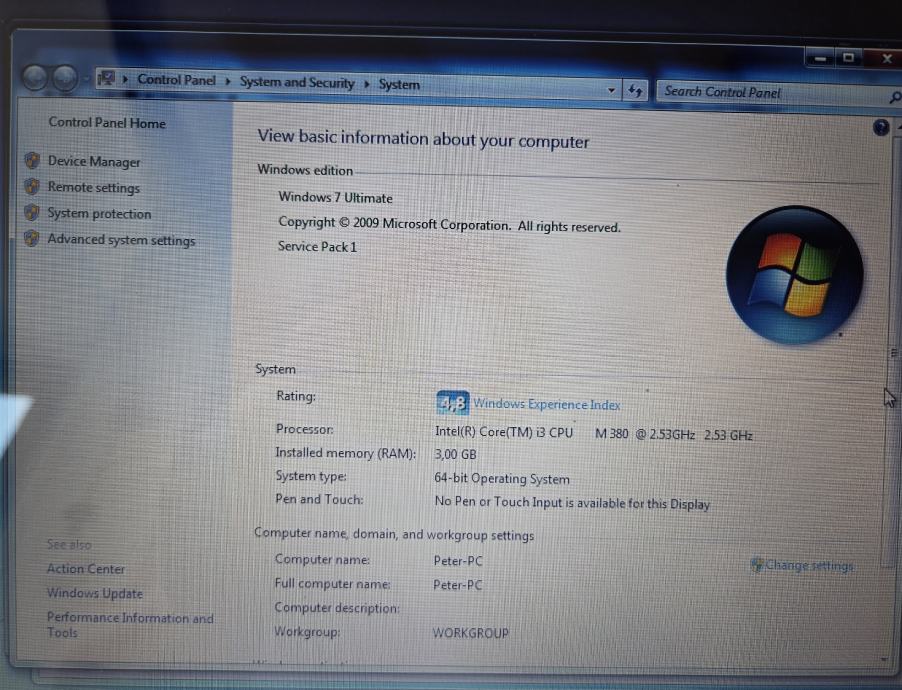Open Action Center under See also

pos(86,569)
